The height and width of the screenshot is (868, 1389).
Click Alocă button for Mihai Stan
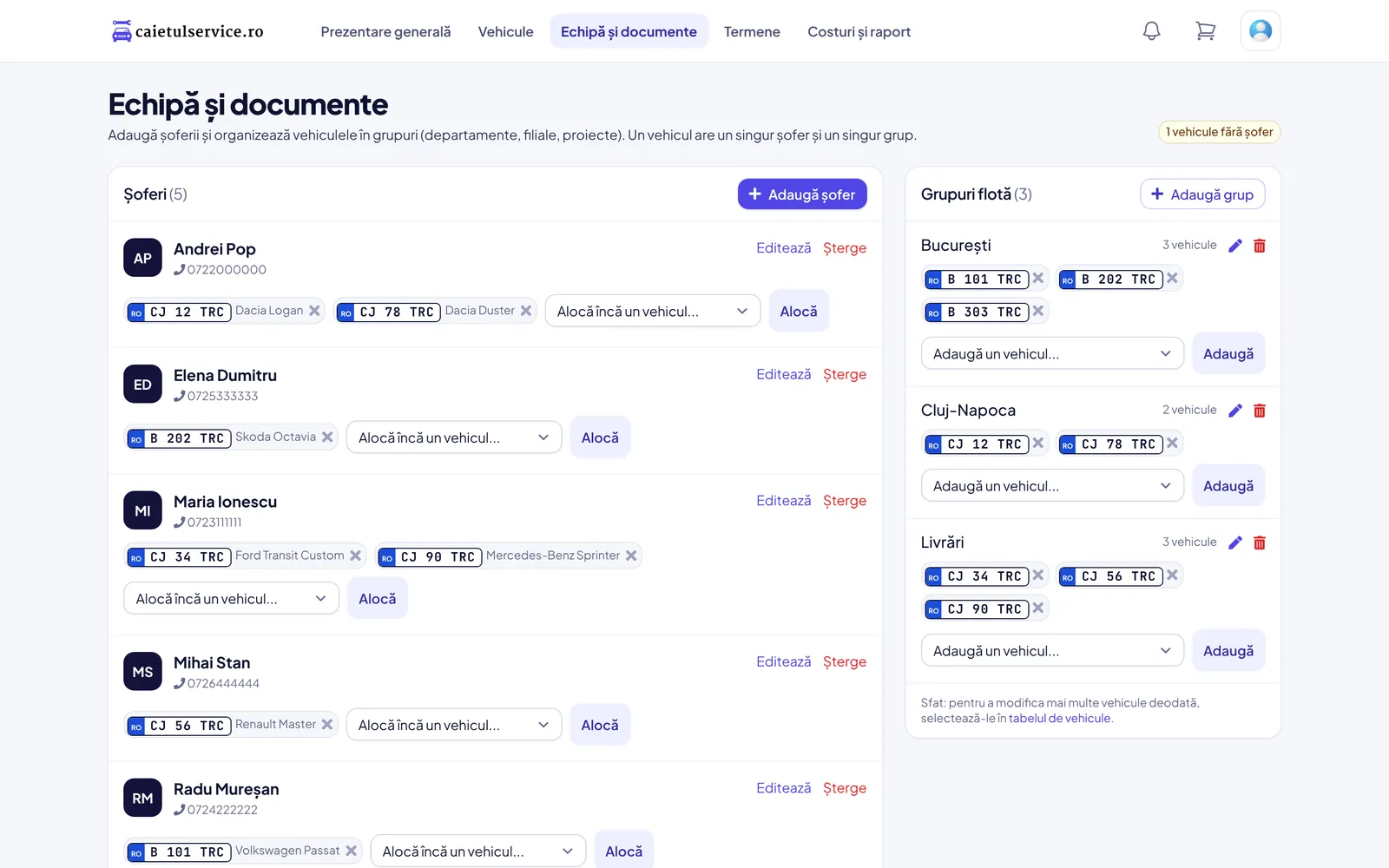[600, 725]
